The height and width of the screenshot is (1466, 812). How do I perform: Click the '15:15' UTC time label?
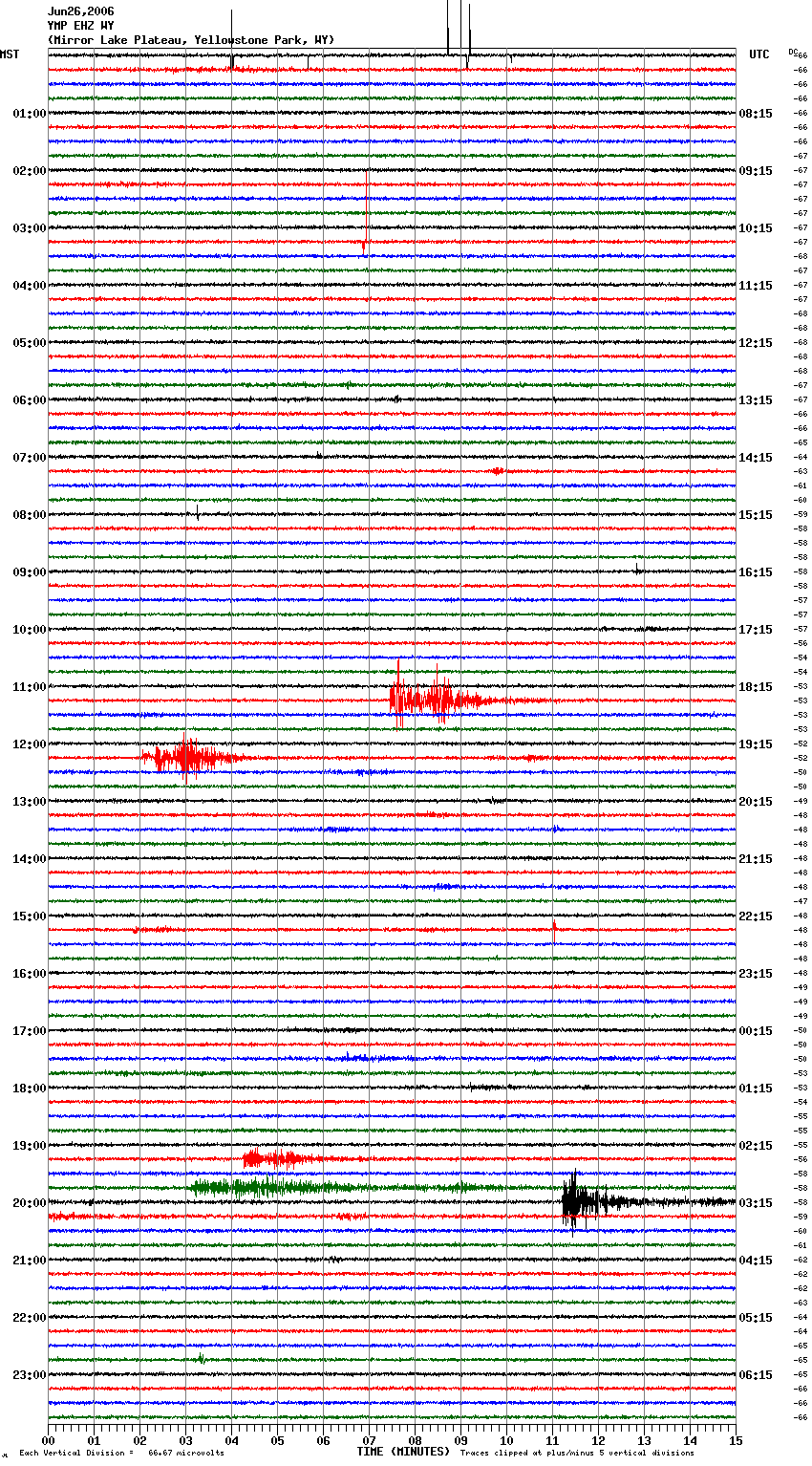(756, 515)
